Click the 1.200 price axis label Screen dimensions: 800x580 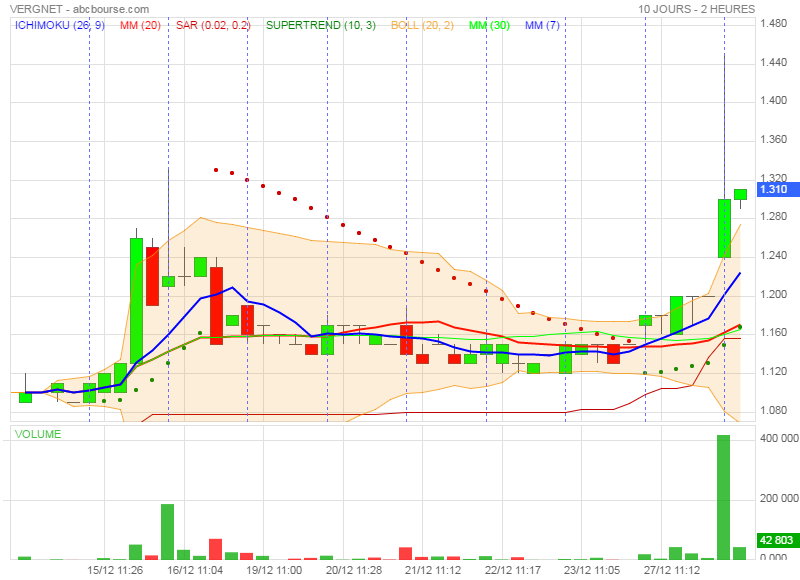[x=773, y=294]
